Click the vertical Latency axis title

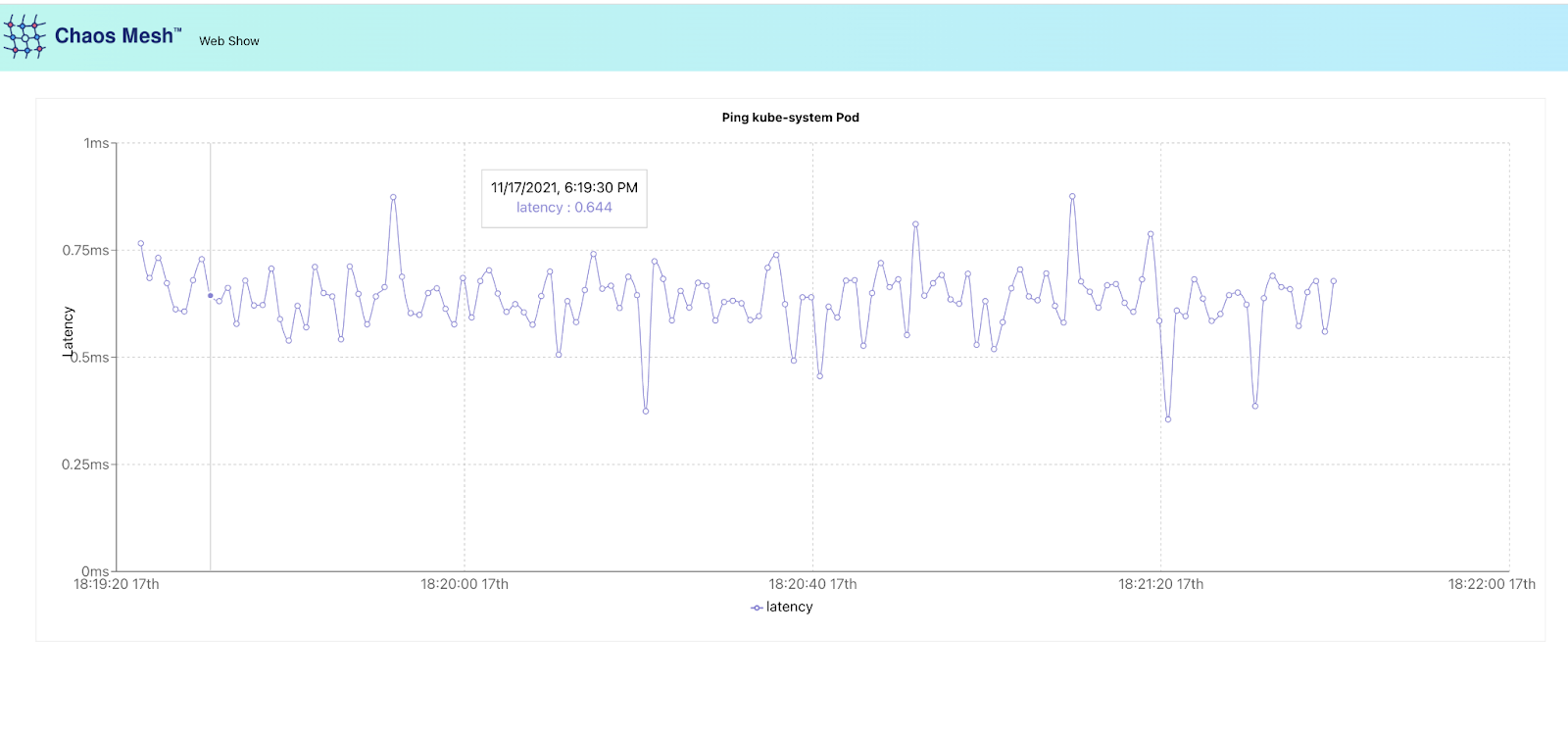tap(68, 331)
